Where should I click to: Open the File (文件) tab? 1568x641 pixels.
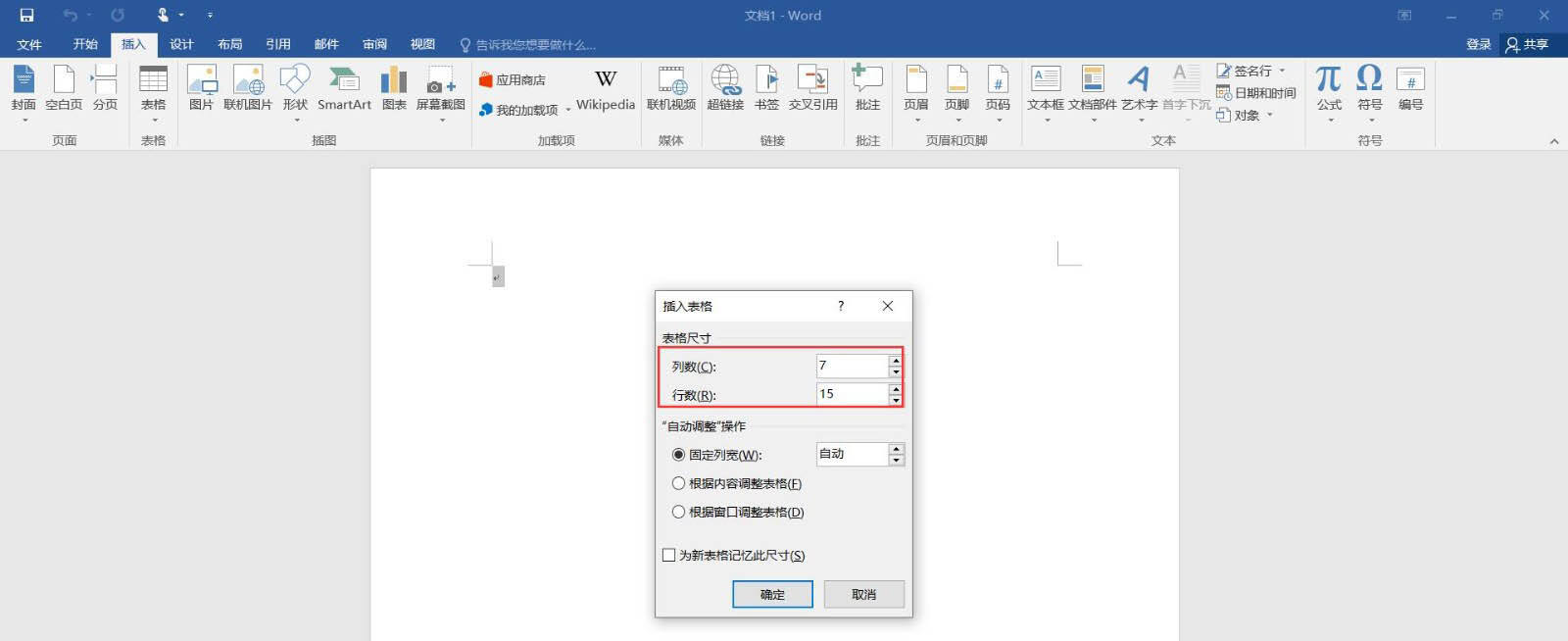coord(29,44)
